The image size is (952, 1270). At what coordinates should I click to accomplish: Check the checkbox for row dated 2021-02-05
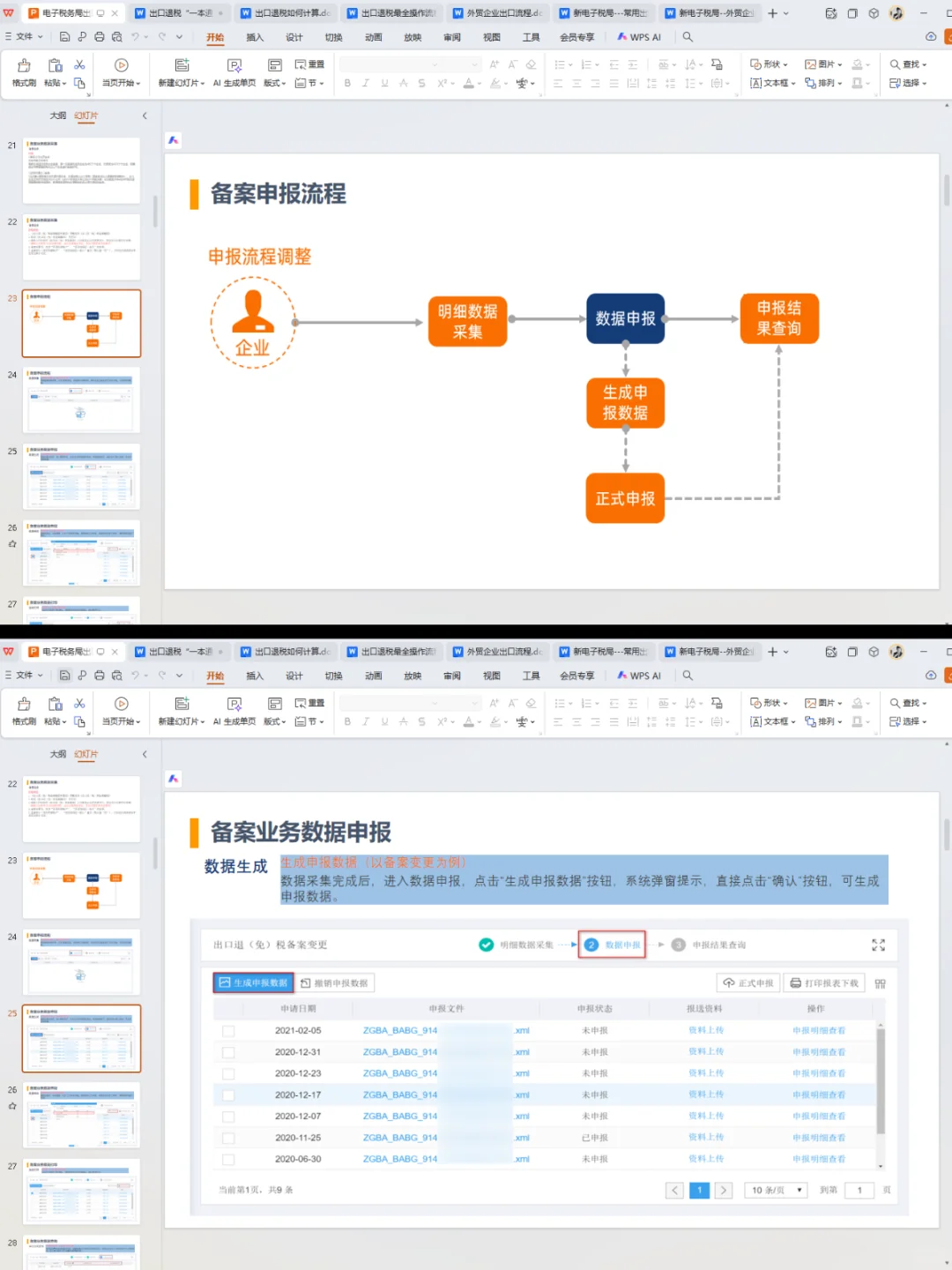pyautogui.click(x=228, y=1029)
